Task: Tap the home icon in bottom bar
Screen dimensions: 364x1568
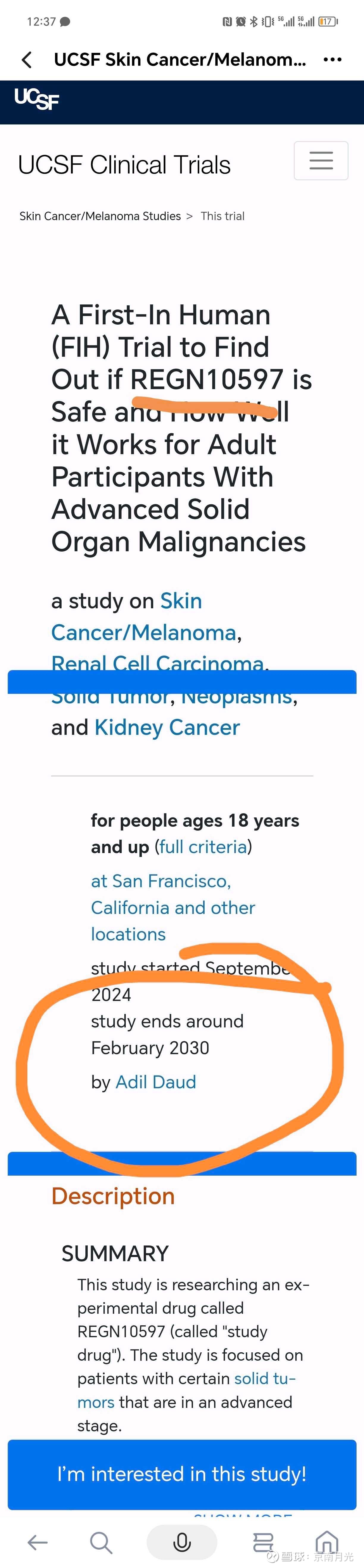Action: click(327, 1542)
